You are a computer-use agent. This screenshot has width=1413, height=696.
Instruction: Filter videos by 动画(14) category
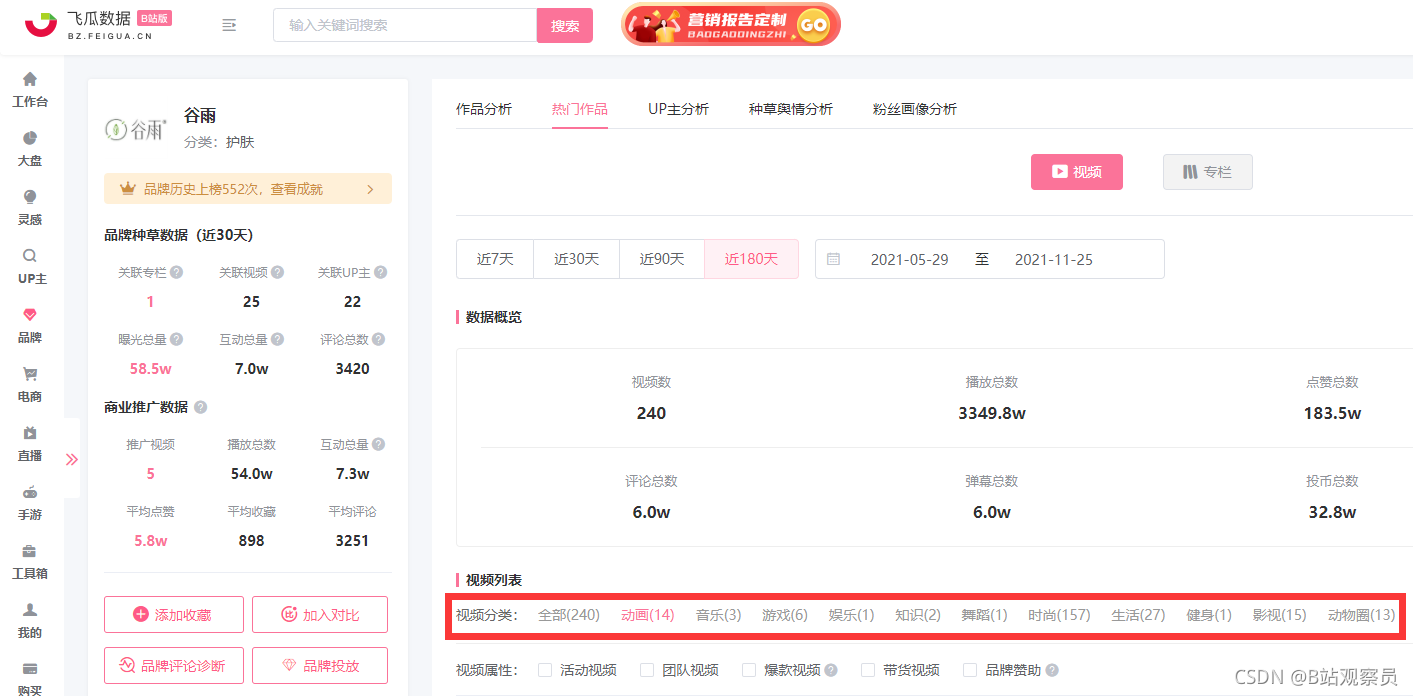[648, 615]
